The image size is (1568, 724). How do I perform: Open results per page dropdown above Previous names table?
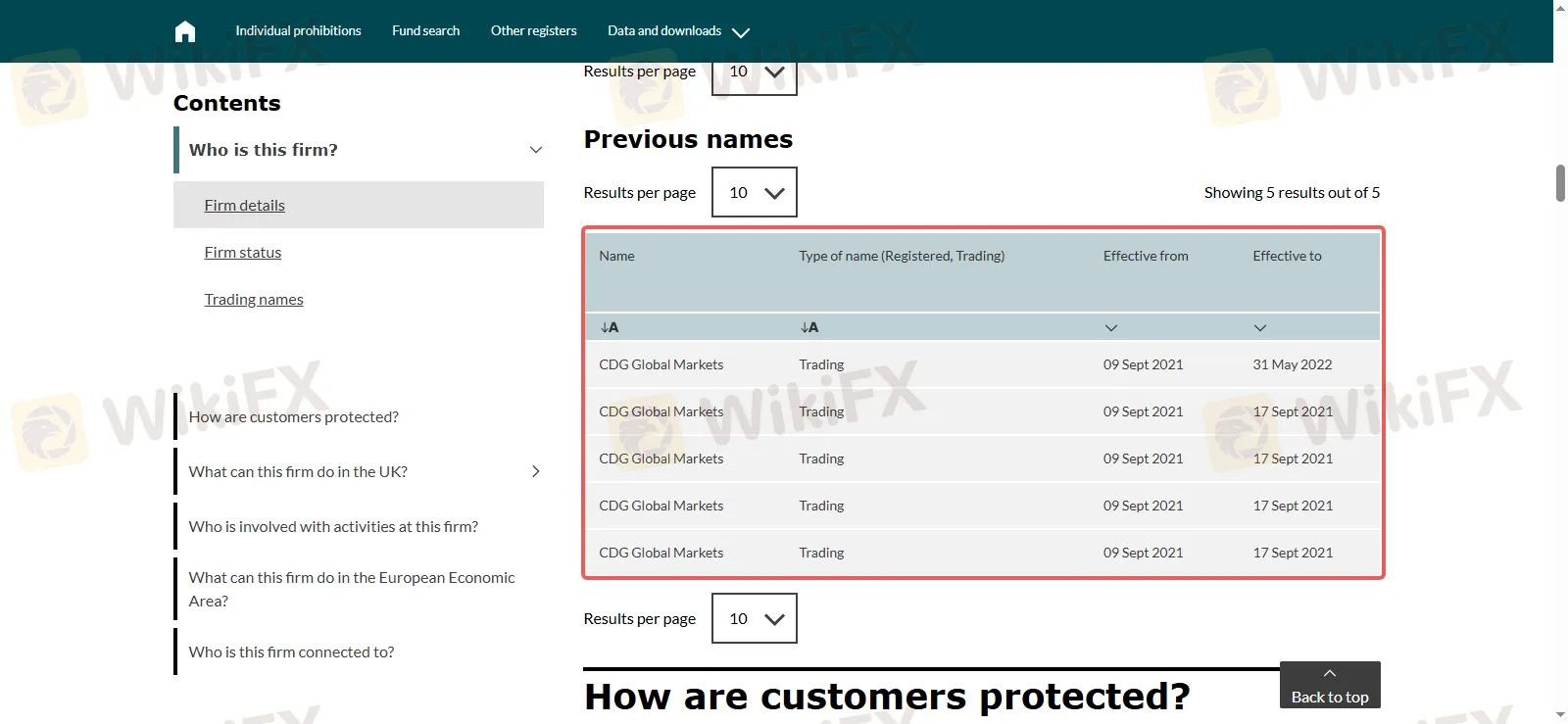click(x=755, y=192)
